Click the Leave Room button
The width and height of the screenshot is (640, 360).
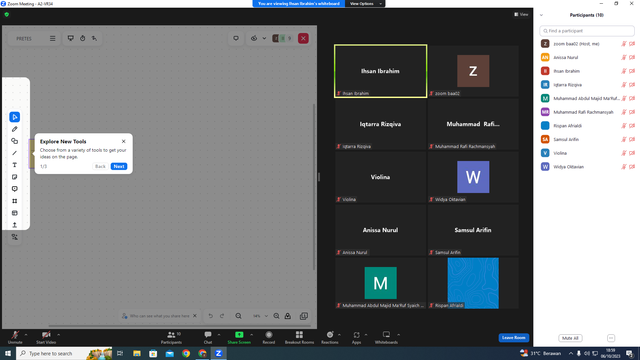pyautogui.click(x=513, y=338)
